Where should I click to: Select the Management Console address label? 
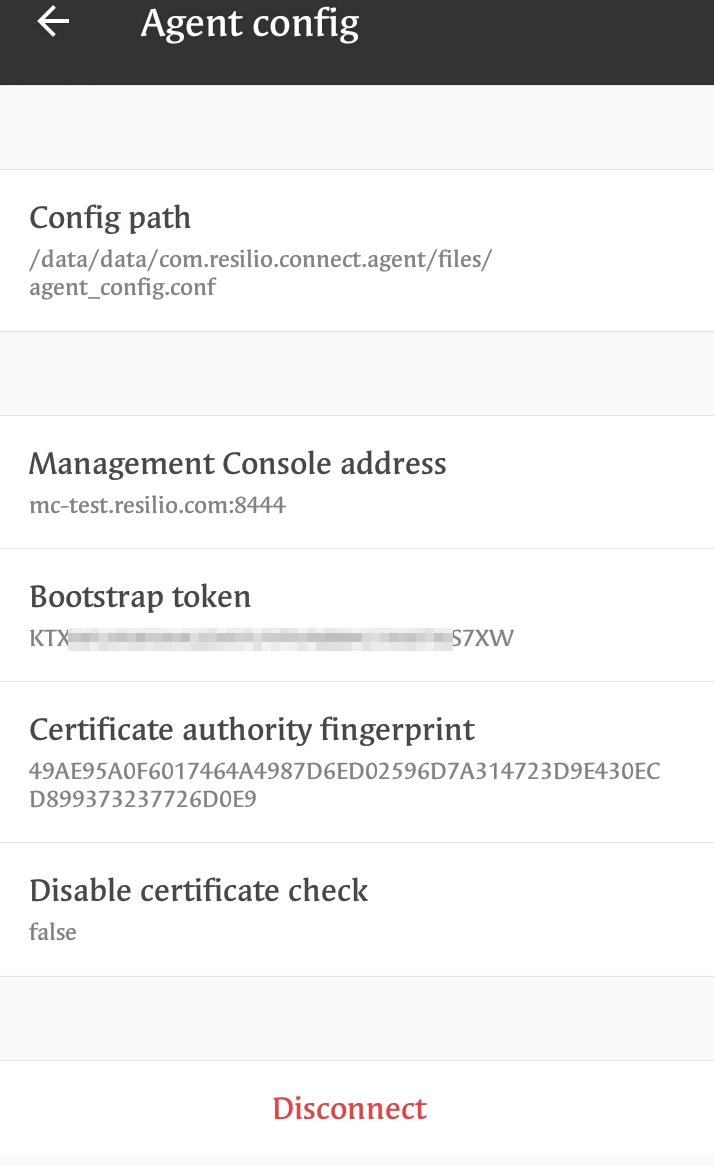[x=239, y=463]
